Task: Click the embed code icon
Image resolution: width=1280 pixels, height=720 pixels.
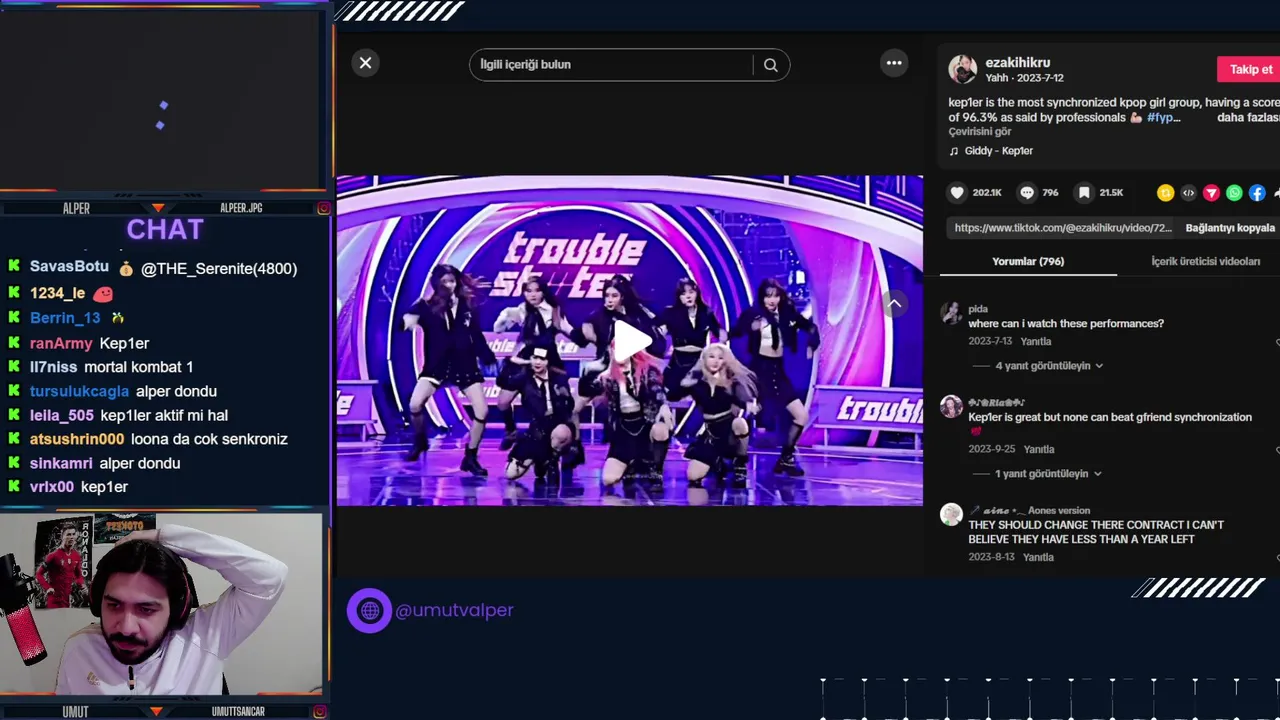Action: [x=1188, y=193]
